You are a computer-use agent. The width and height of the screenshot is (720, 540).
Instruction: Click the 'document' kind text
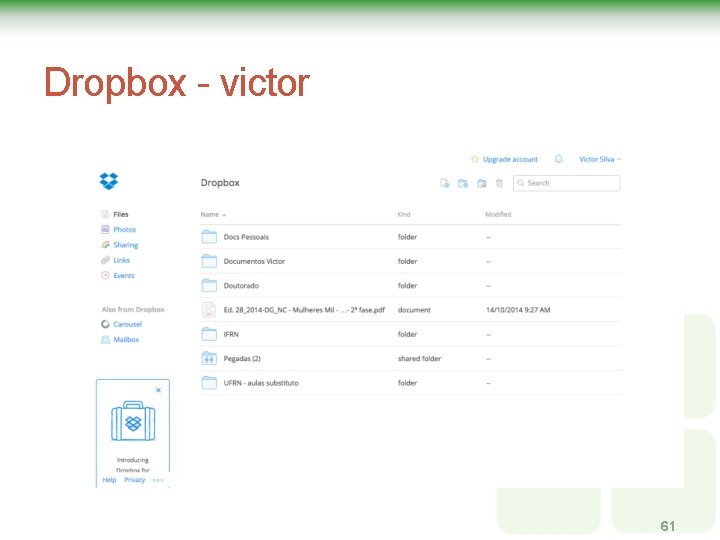[414, 310]
